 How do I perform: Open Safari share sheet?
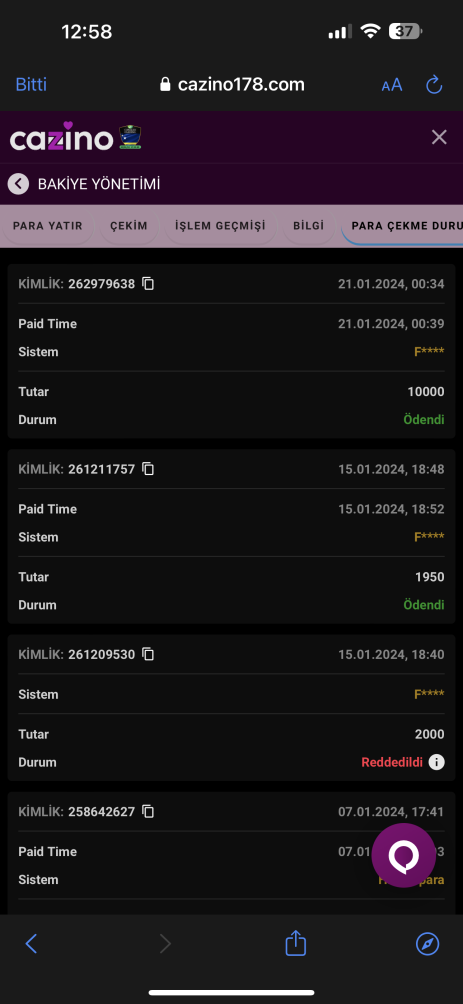(x=295, y=943)
